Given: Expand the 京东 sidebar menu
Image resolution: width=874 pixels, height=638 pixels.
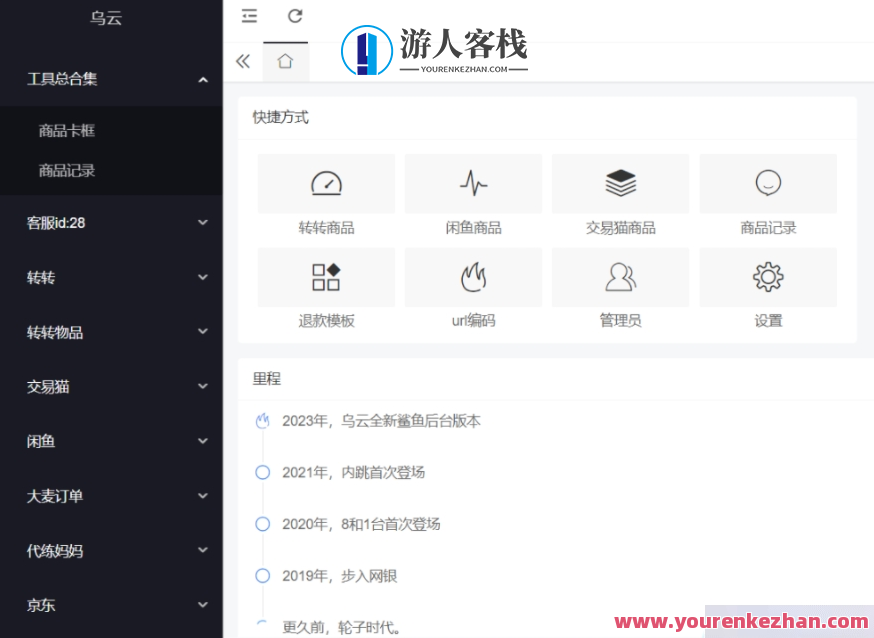Looking at the screenshot, I should point(110,605).
